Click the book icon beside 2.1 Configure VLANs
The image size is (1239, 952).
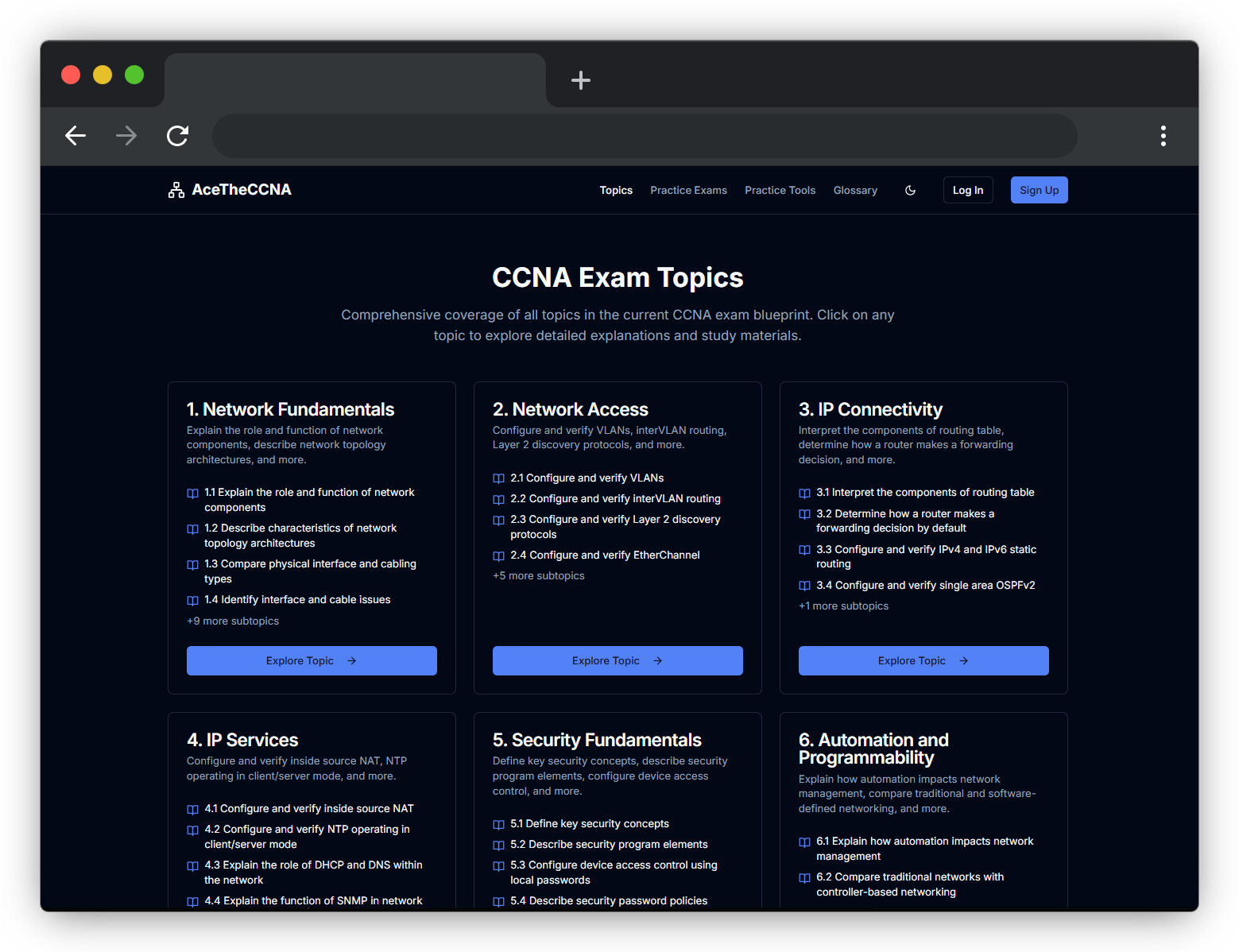[498, 478]
